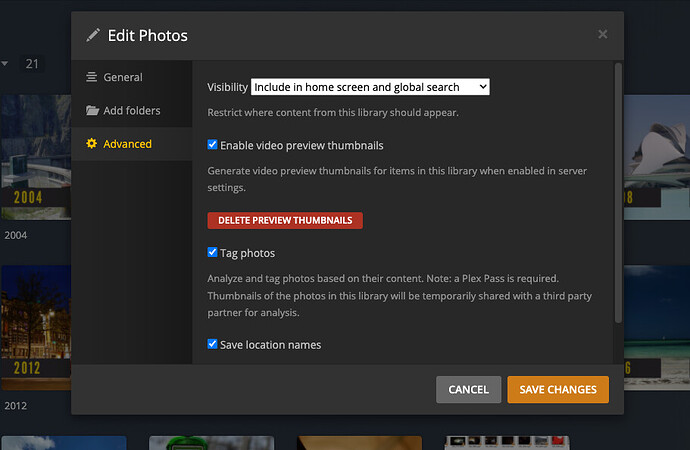Click the gear icon next to Advanced

point(92,144)
